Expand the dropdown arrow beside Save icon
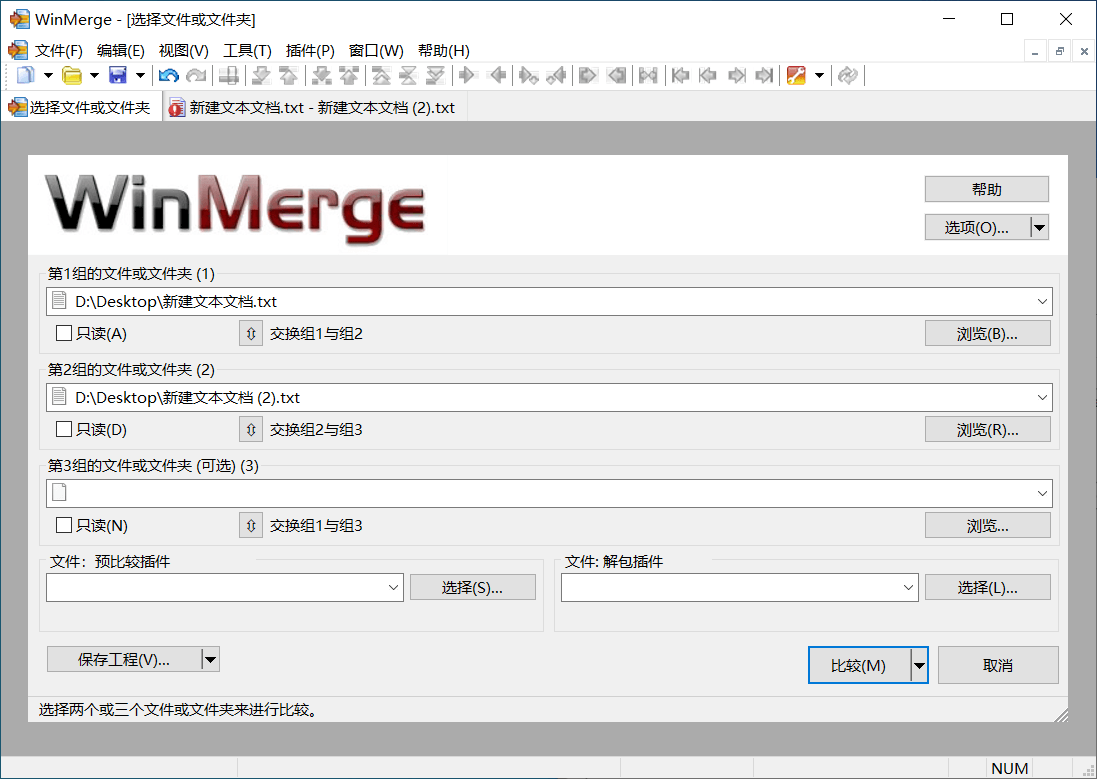Viewport: 1097px width, 779px height. (x=140, y=75)
